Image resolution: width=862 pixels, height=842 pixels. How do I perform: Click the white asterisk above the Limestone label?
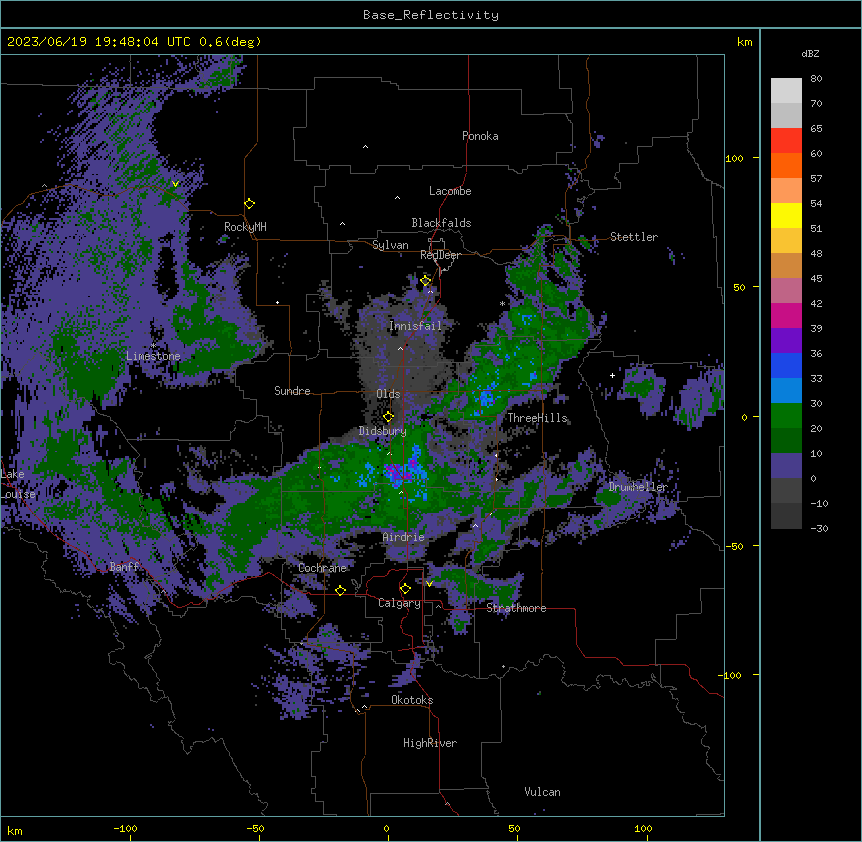(x=153, y=345)
